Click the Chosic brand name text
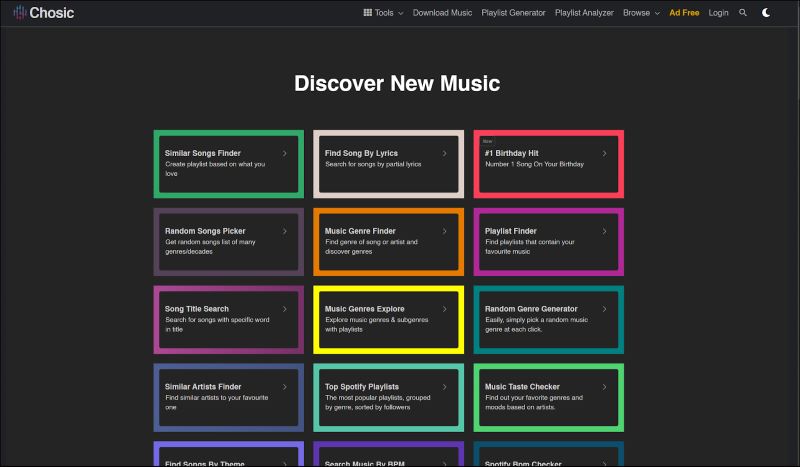Screen dimensions: 800x467 click(x=52, y=13)
